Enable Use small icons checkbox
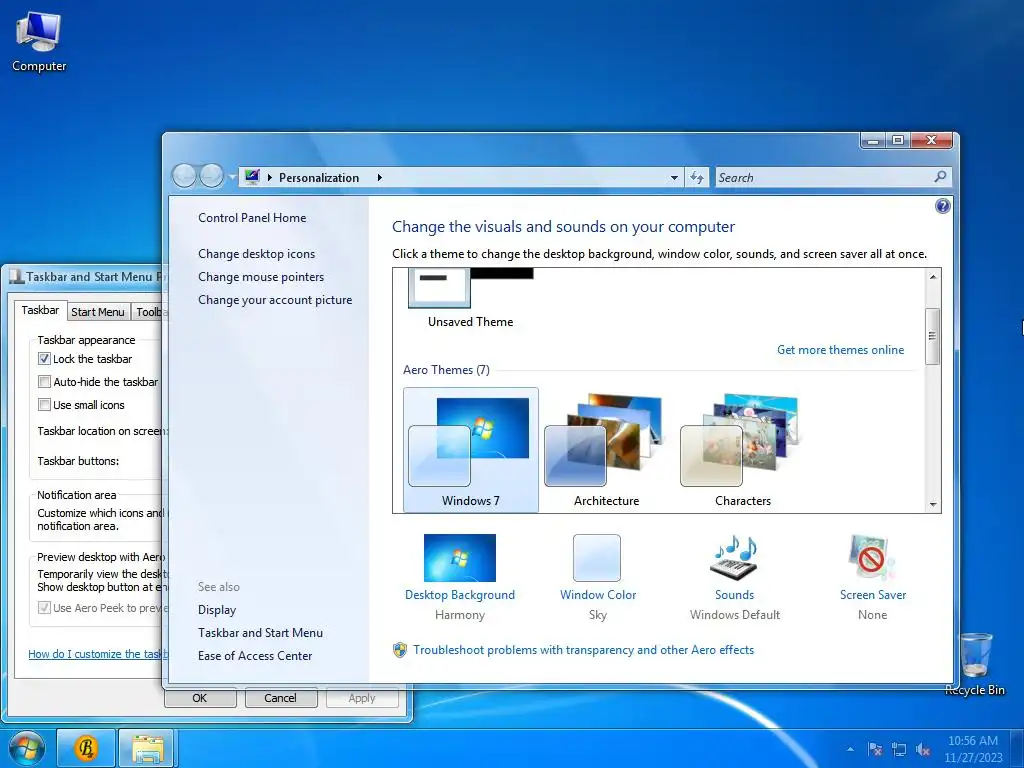Screen dimensions: 1024x768 coord(44,404)
